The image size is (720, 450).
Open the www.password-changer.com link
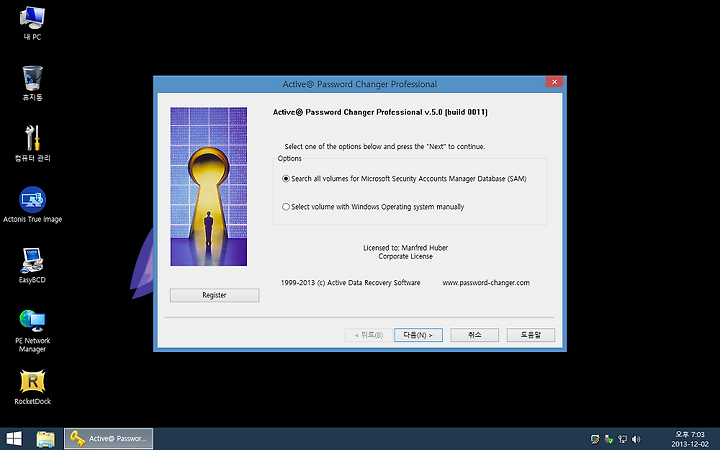point(486,282)
